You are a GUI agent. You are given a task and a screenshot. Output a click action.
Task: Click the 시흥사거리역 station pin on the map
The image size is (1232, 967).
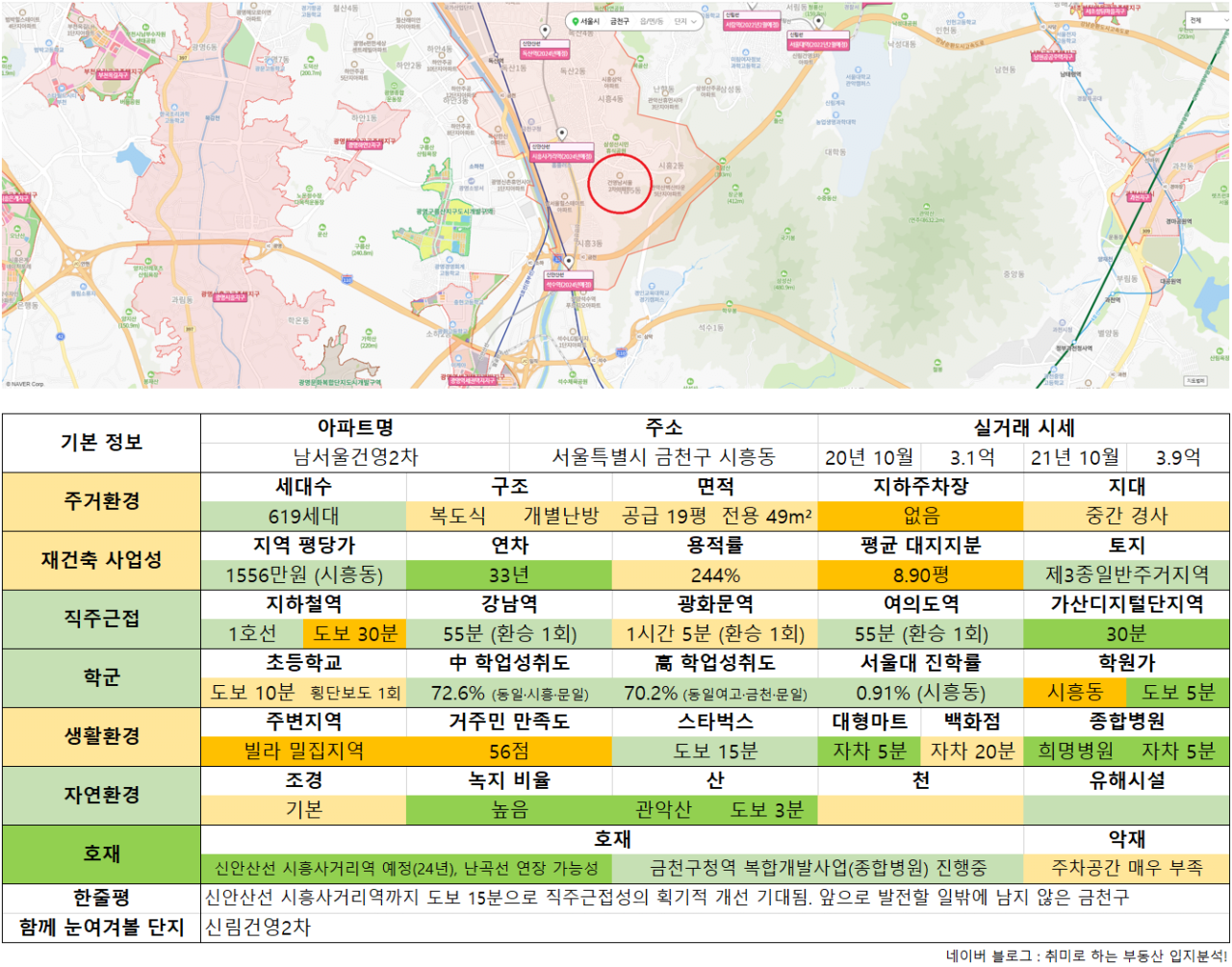pyautogui.click(x=562, y=135)
